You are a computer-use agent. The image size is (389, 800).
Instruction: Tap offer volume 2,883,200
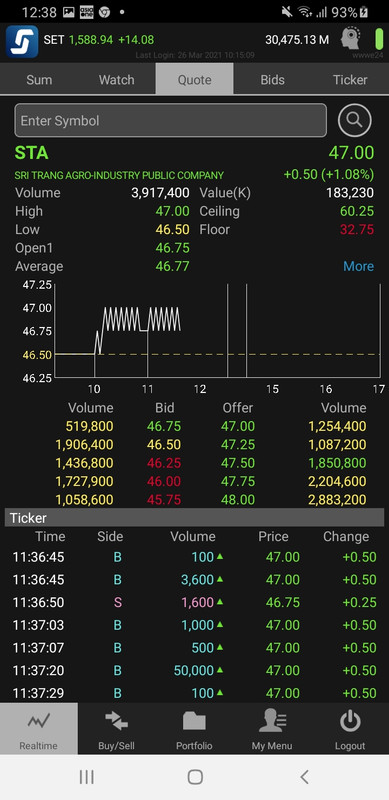pyautogui.click(x=337, y=499)
